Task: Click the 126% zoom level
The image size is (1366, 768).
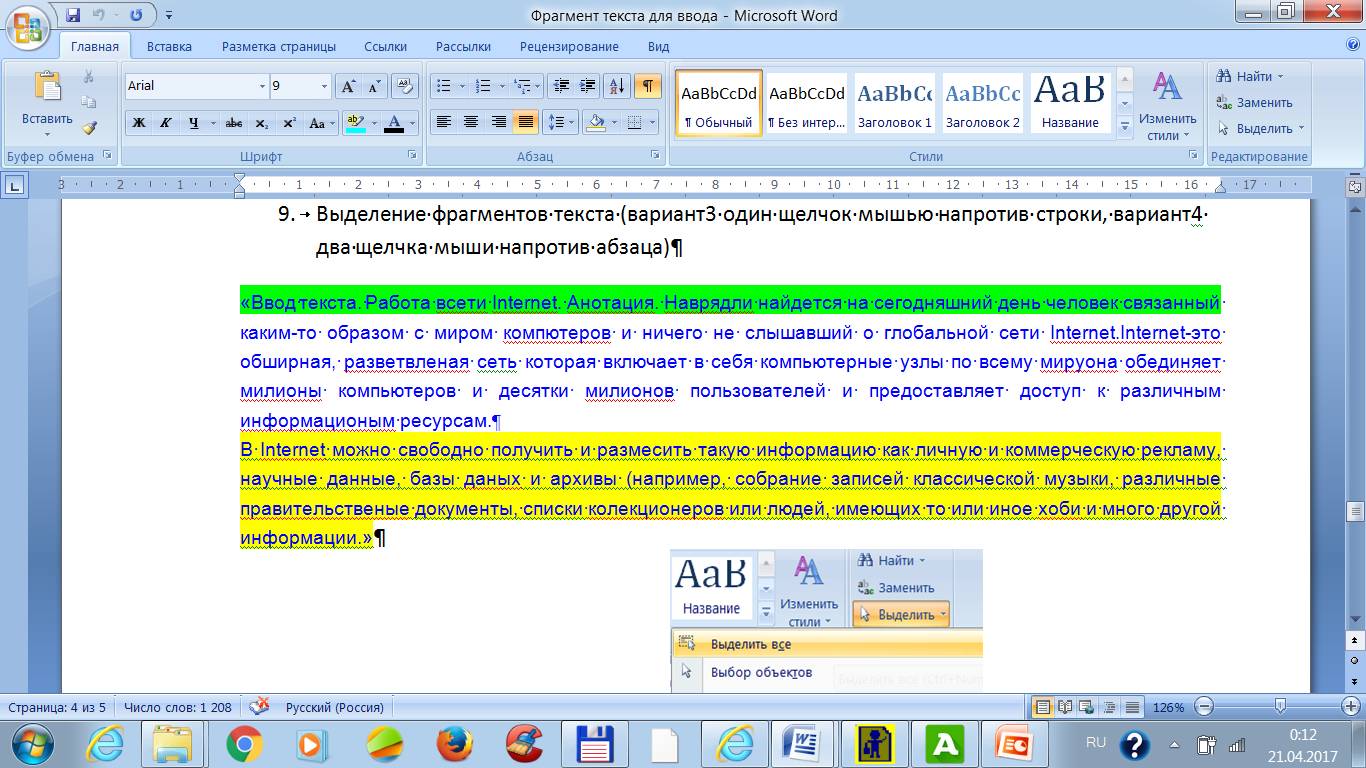Action: 1168,707
